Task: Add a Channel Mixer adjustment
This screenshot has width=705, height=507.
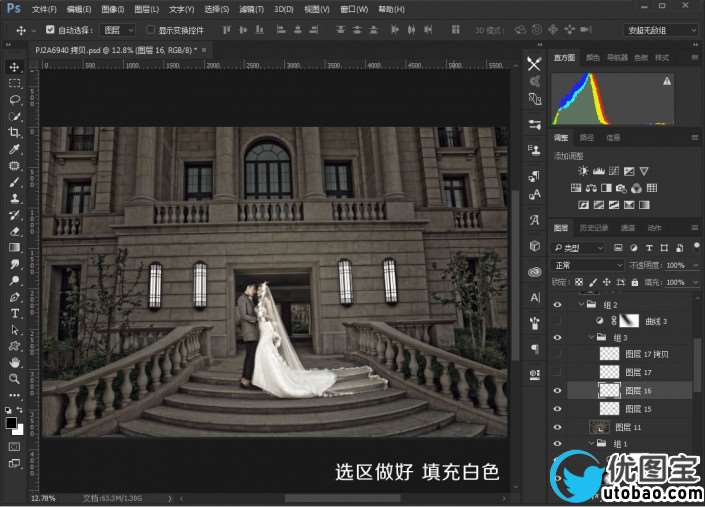Action: coord(637,188)
